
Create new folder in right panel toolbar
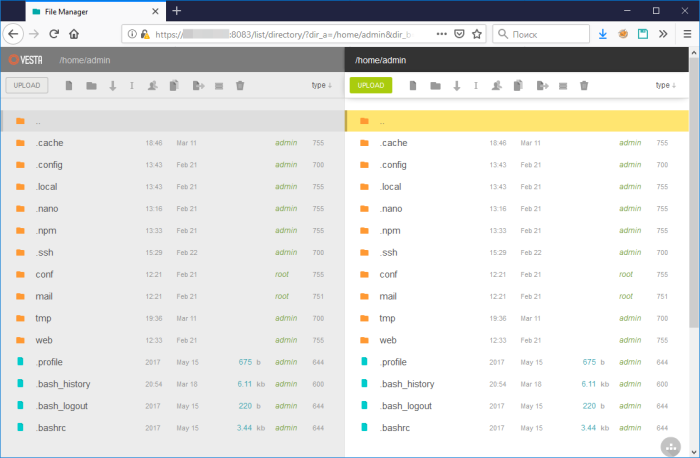coord(435,86)
